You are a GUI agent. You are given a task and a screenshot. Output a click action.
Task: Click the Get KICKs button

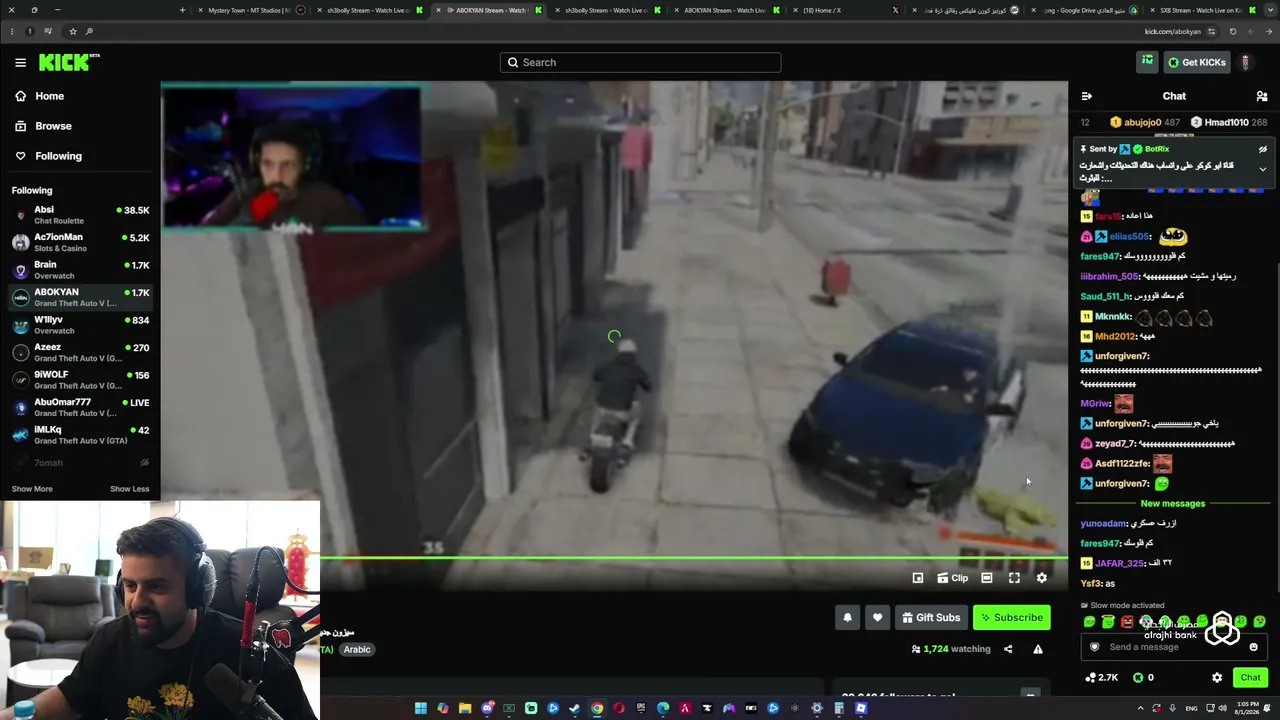tap(1196, 62)
